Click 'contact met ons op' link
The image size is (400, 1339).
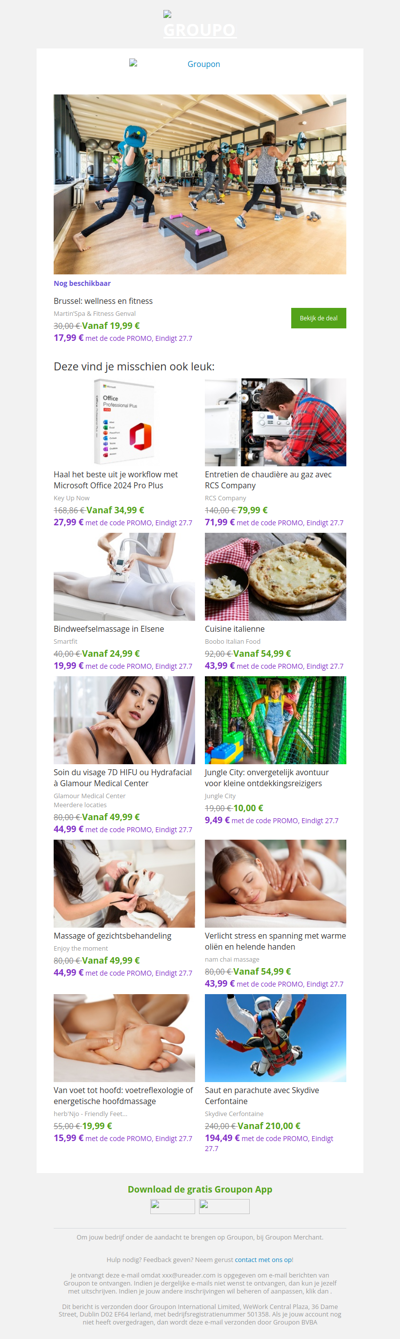click(x=264, y=1260)
